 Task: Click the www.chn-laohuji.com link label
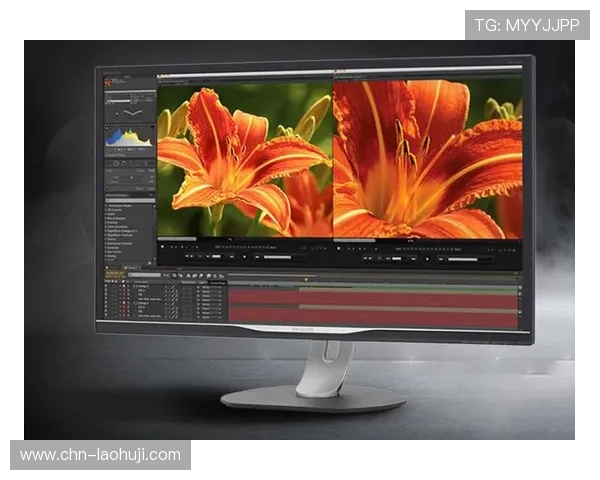click(x=100, y=455)
